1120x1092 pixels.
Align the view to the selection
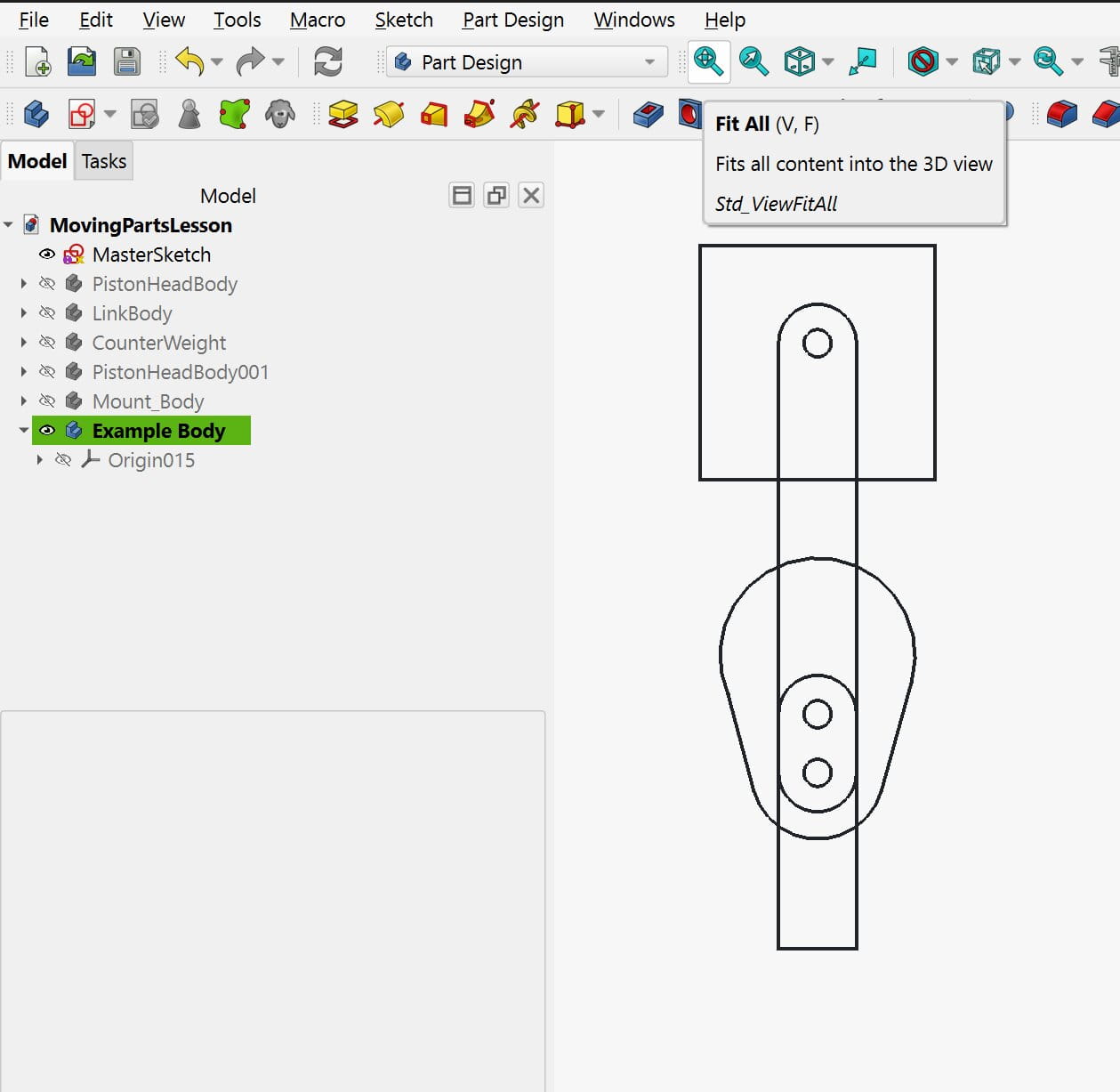[x=862, y=61]
